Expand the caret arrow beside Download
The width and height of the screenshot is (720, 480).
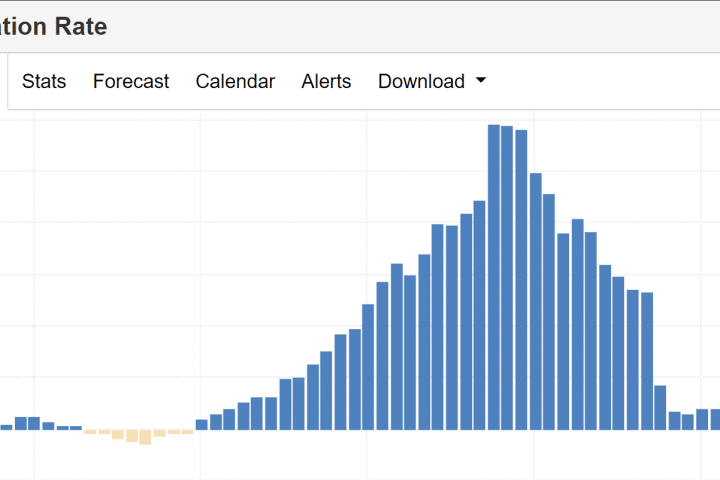pos(481,82)
